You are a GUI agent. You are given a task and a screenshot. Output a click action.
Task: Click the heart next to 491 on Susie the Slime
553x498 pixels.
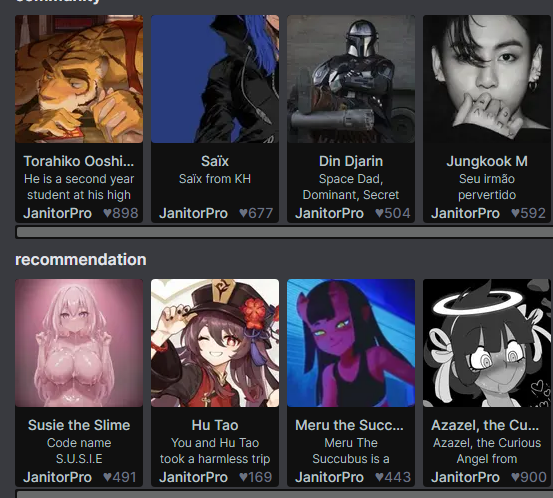pos(107,477)
